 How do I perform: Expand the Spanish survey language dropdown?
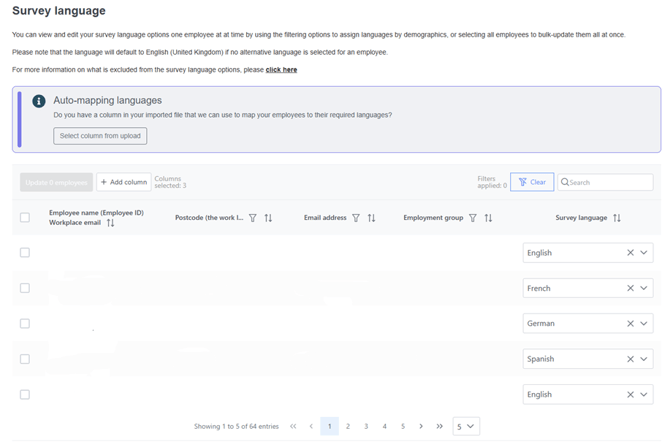click(645, 359)
